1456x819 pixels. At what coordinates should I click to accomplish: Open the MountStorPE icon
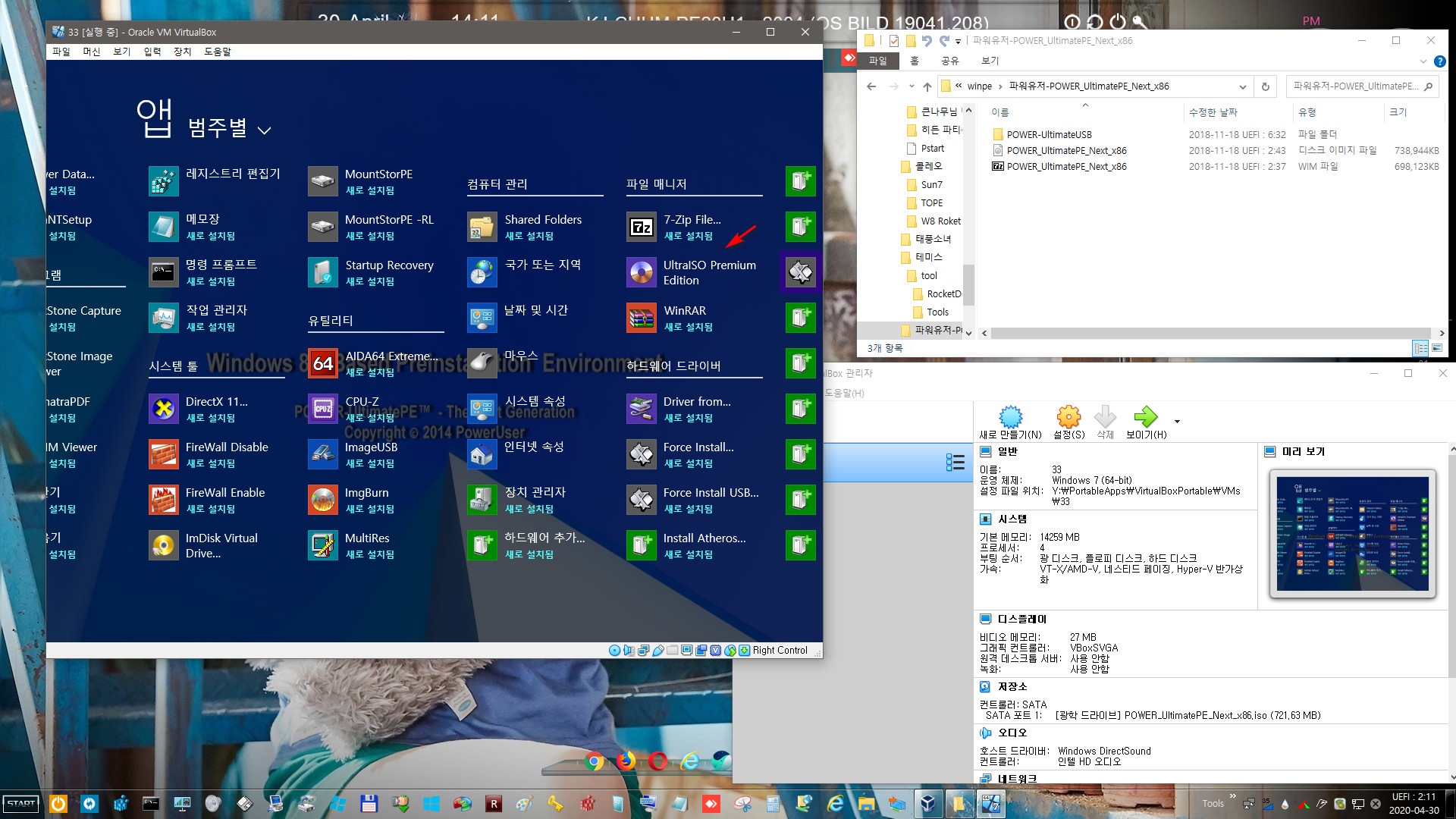[323, 181]
